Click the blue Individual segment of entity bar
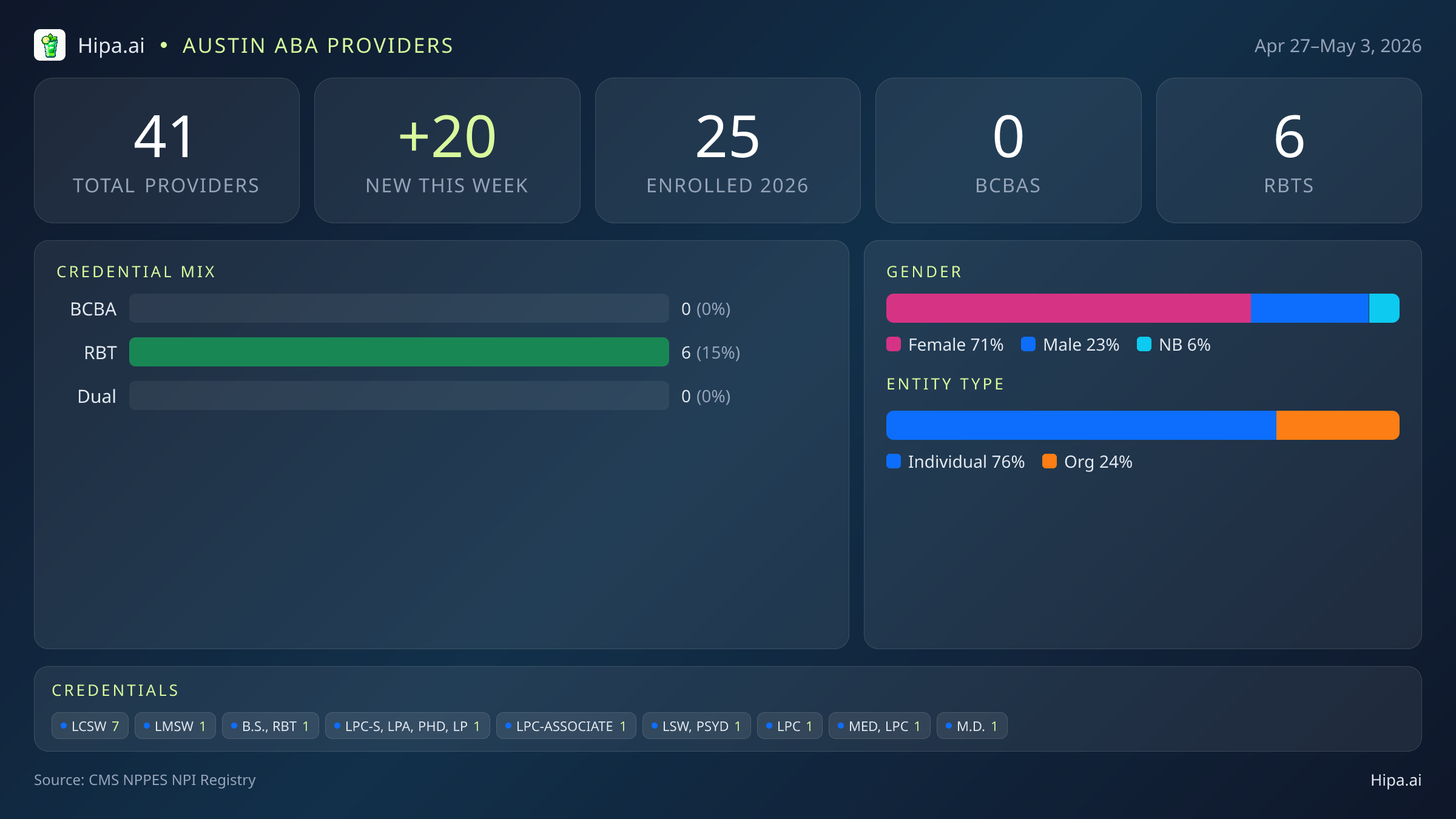Viewport: 1456px width, 819px height. (x=1081, y=425)
